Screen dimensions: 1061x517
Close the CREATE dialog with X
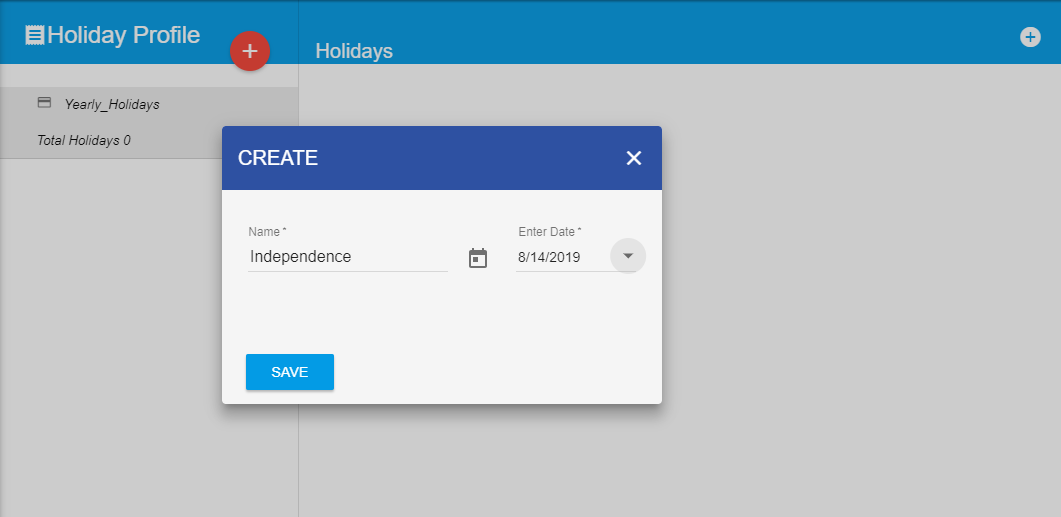tap(634, 158)
